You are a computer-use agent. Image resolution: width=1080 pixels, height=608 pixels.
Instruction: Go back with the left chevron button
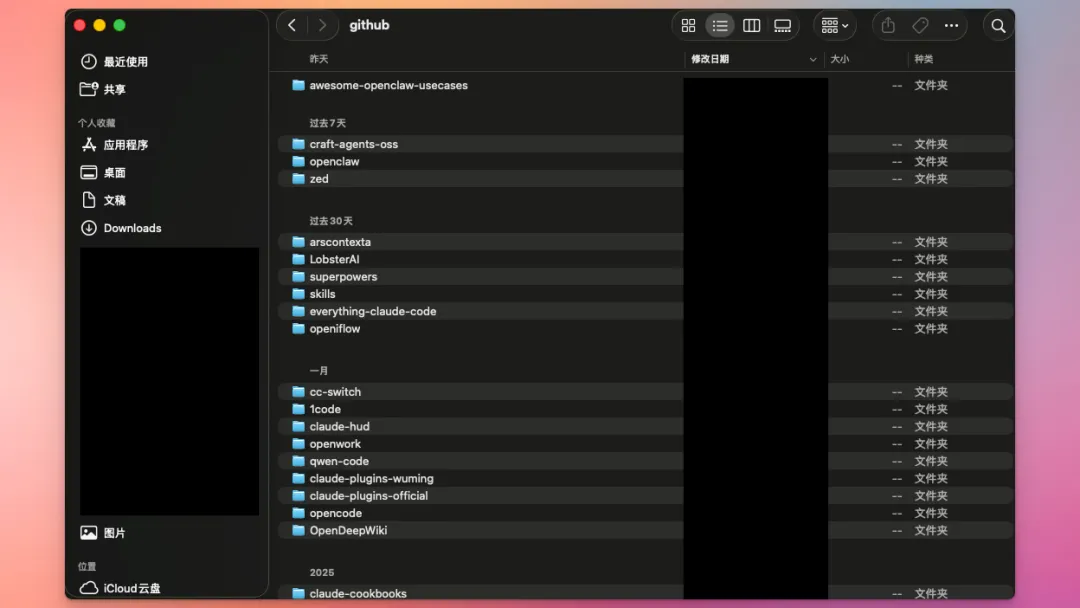[292, 25]
